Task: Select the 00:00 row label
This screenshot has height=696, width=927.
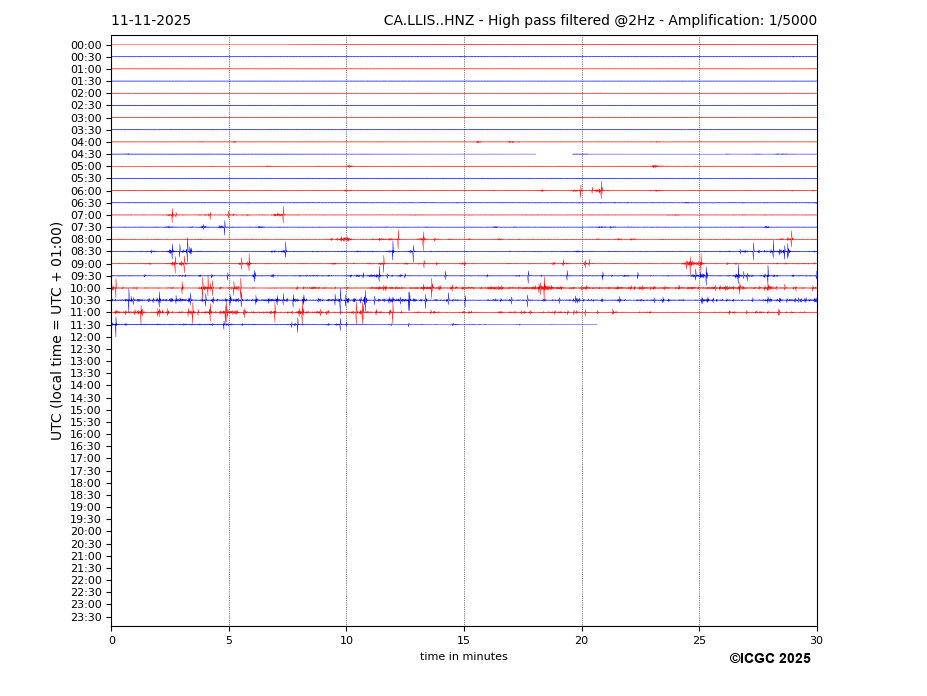Action: [86, 45]
